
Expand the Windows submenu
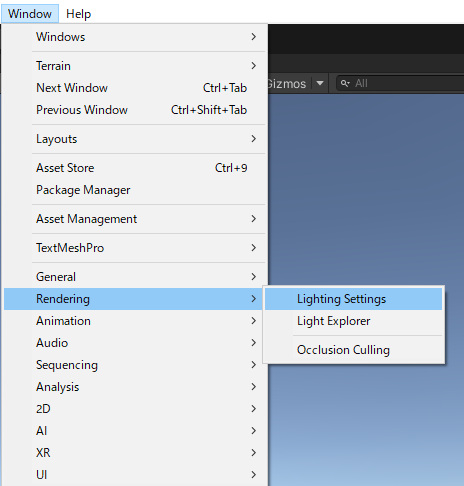click(134, 37)
